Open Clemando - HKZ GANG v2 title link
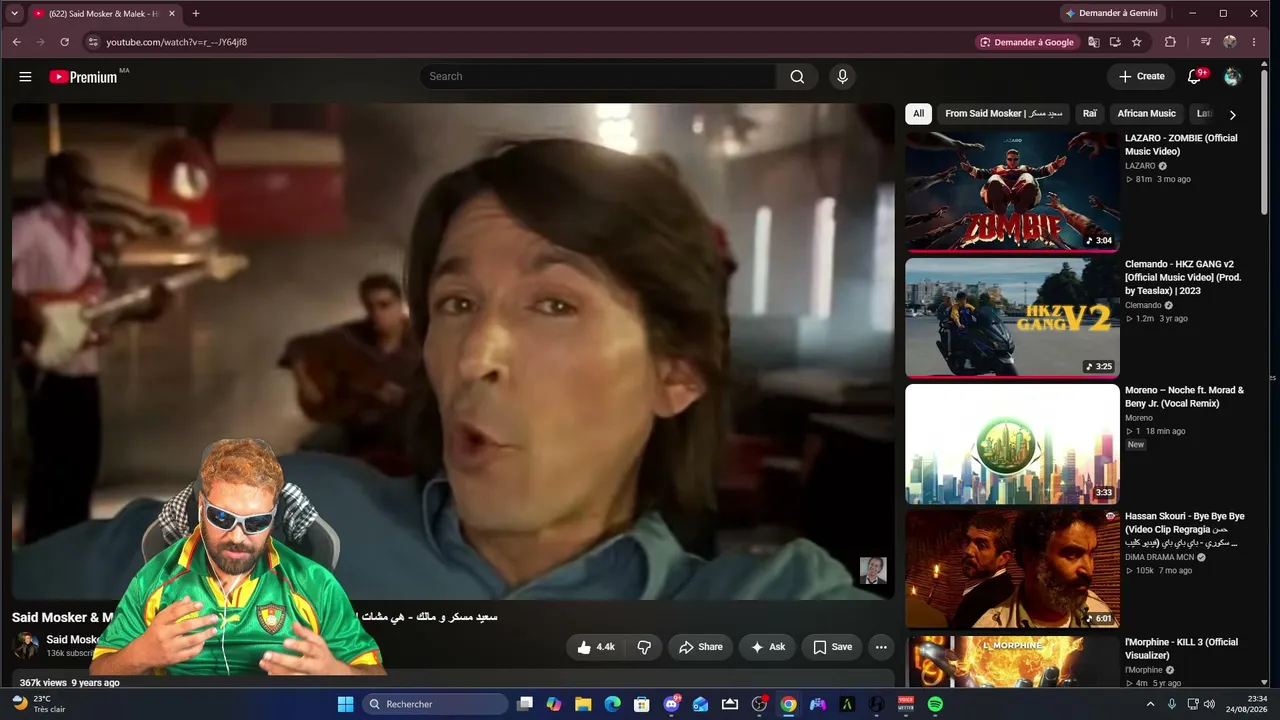1280x720 pixels. coord(1183,277)
